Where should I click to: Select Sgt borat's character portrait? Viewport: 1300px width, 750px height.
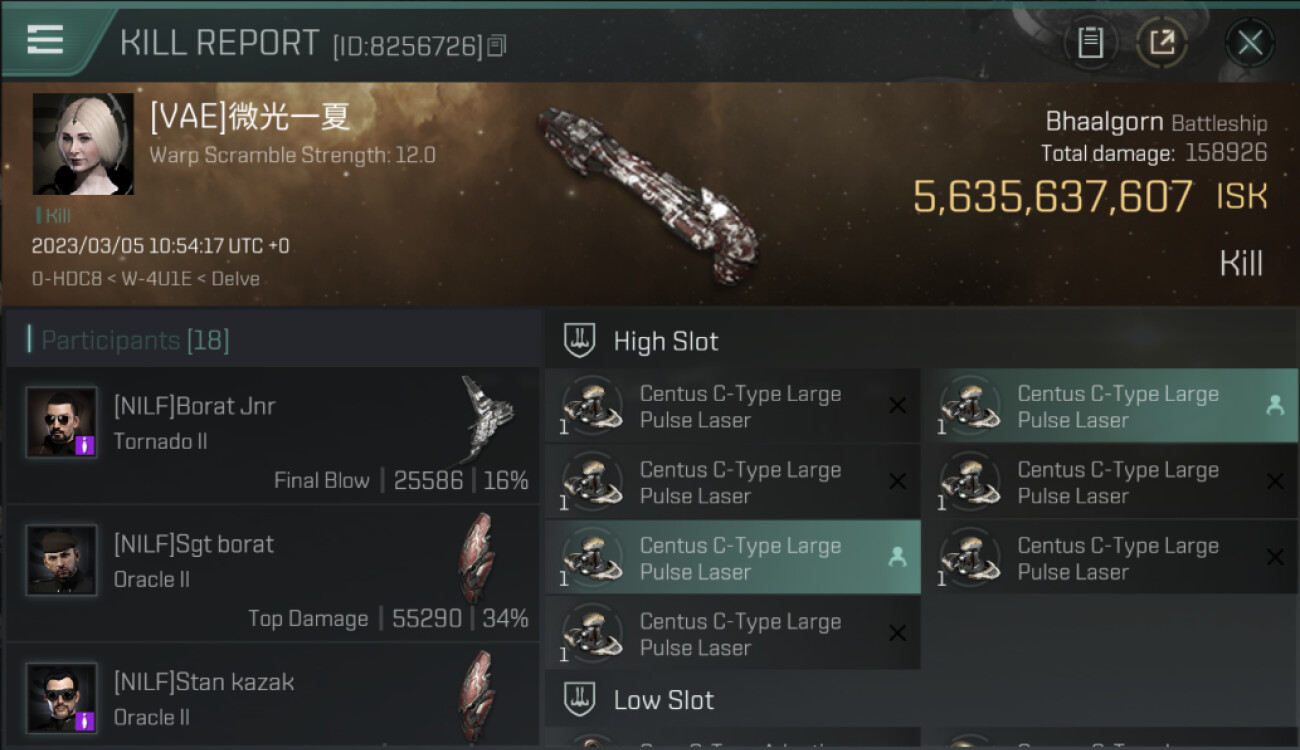click(62, 560)
